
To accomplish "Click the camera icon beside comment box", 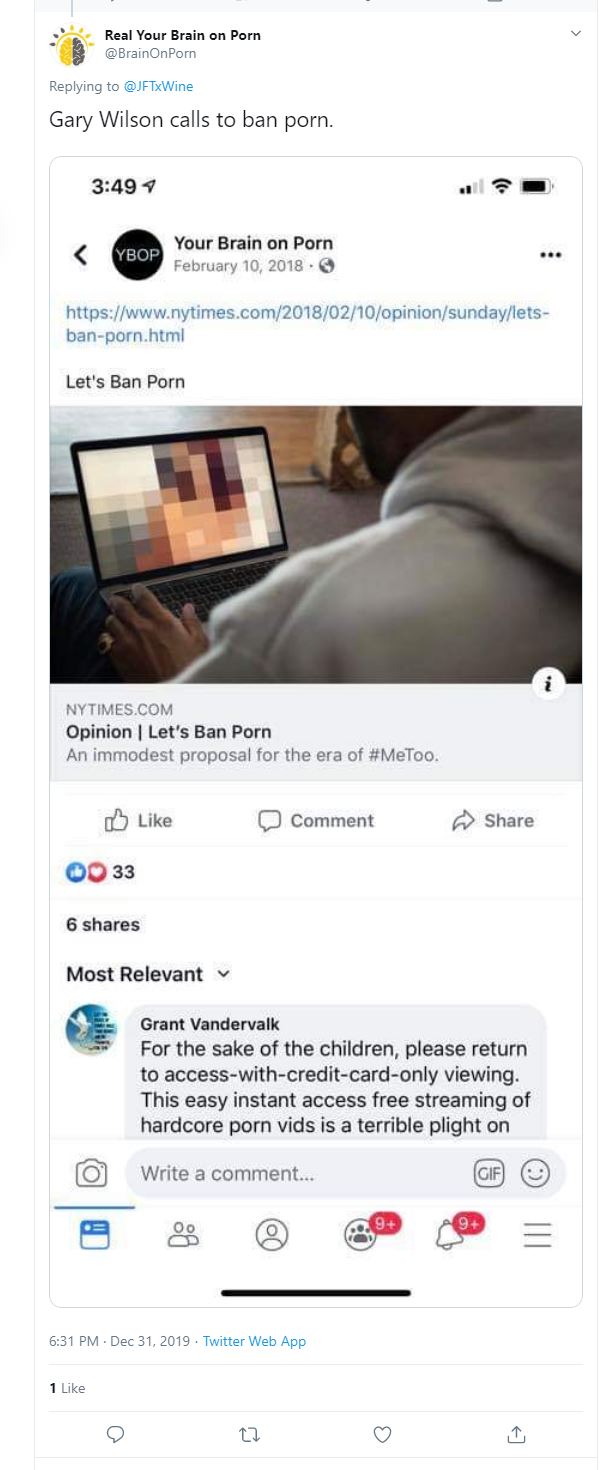I will click(91, 1173).
